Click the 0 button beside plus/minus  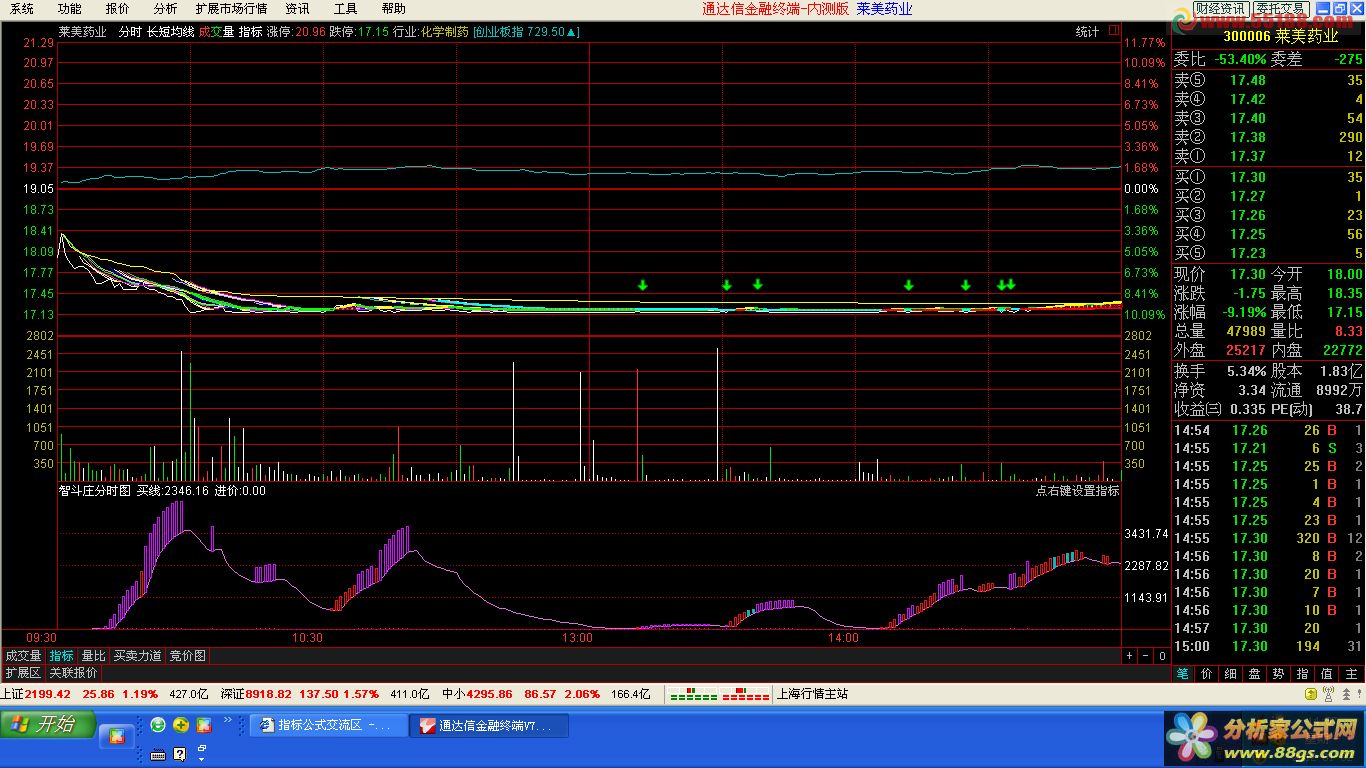1161,656
